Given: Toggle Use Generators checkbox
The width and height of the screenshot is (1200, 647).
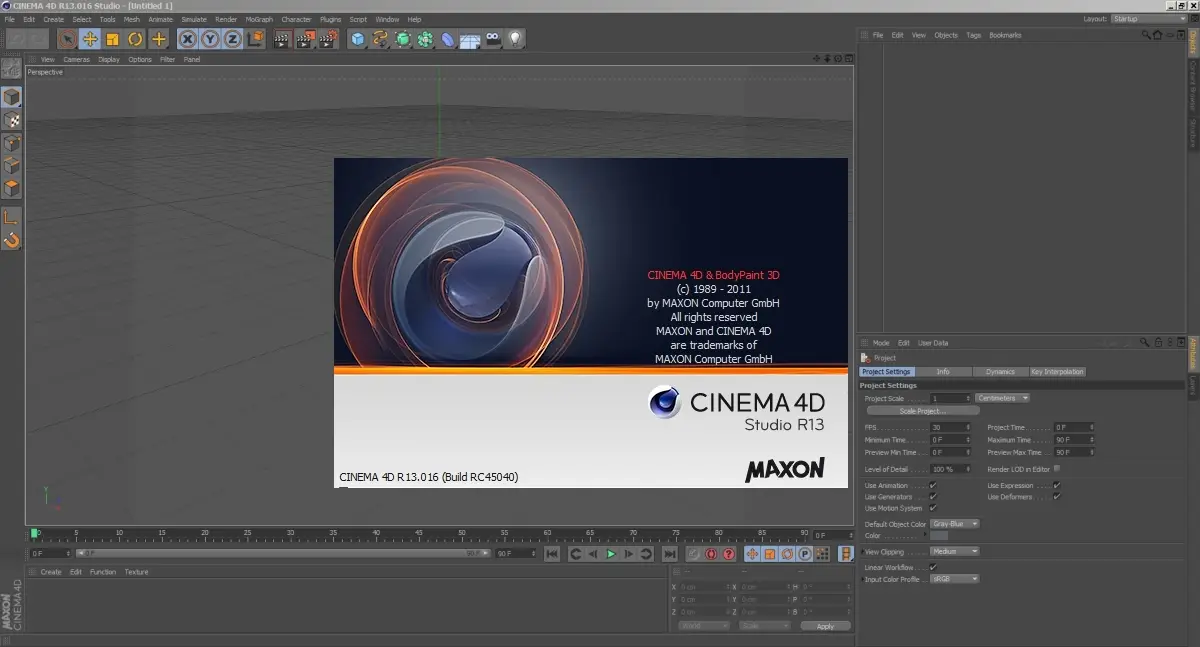Looking at the screenshot, I should click(933, 497).
